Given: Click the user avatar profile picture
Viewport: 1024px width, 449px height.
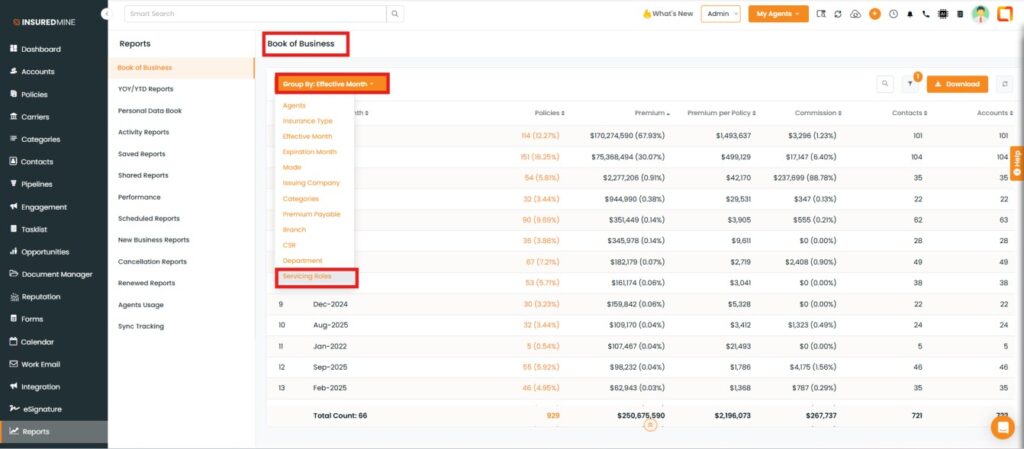Looking at the screenshot, I should (981, 14).
